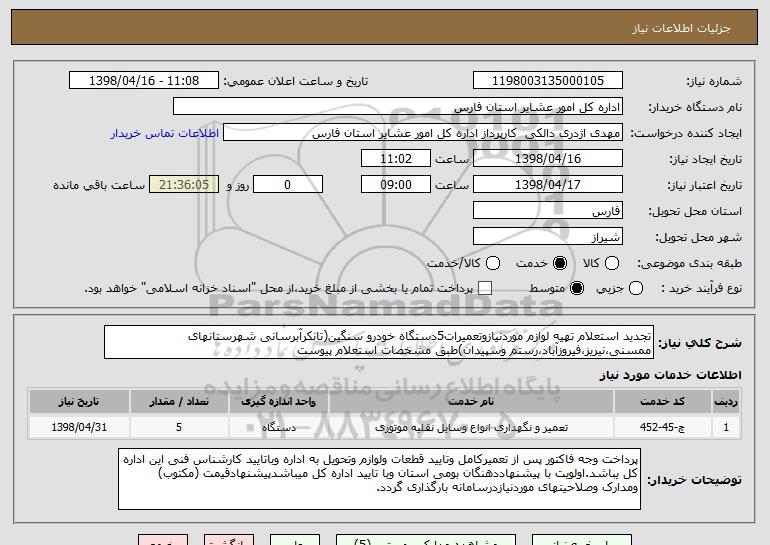770x545 pixels.
Task: Open the attached documents button marked (5)
Action: point(426,540)
